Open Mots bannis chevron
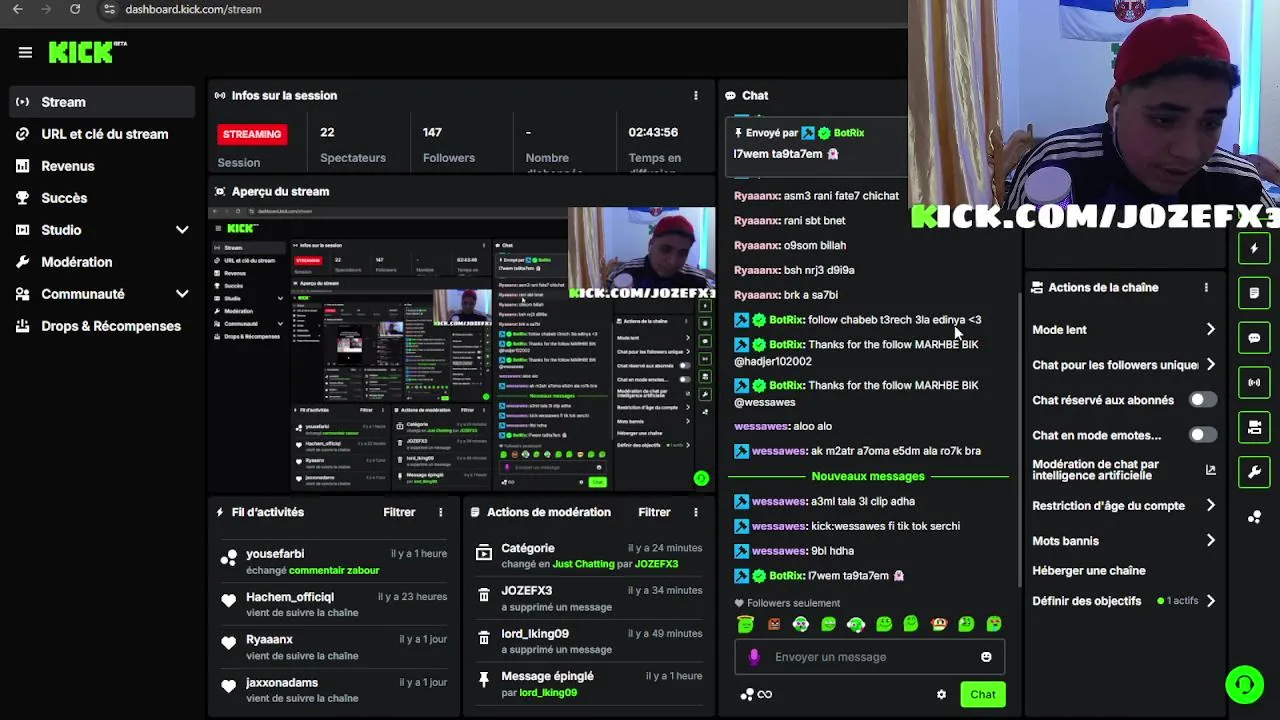The width and height of the screenshot is (1280, 720). point(1210,541)
